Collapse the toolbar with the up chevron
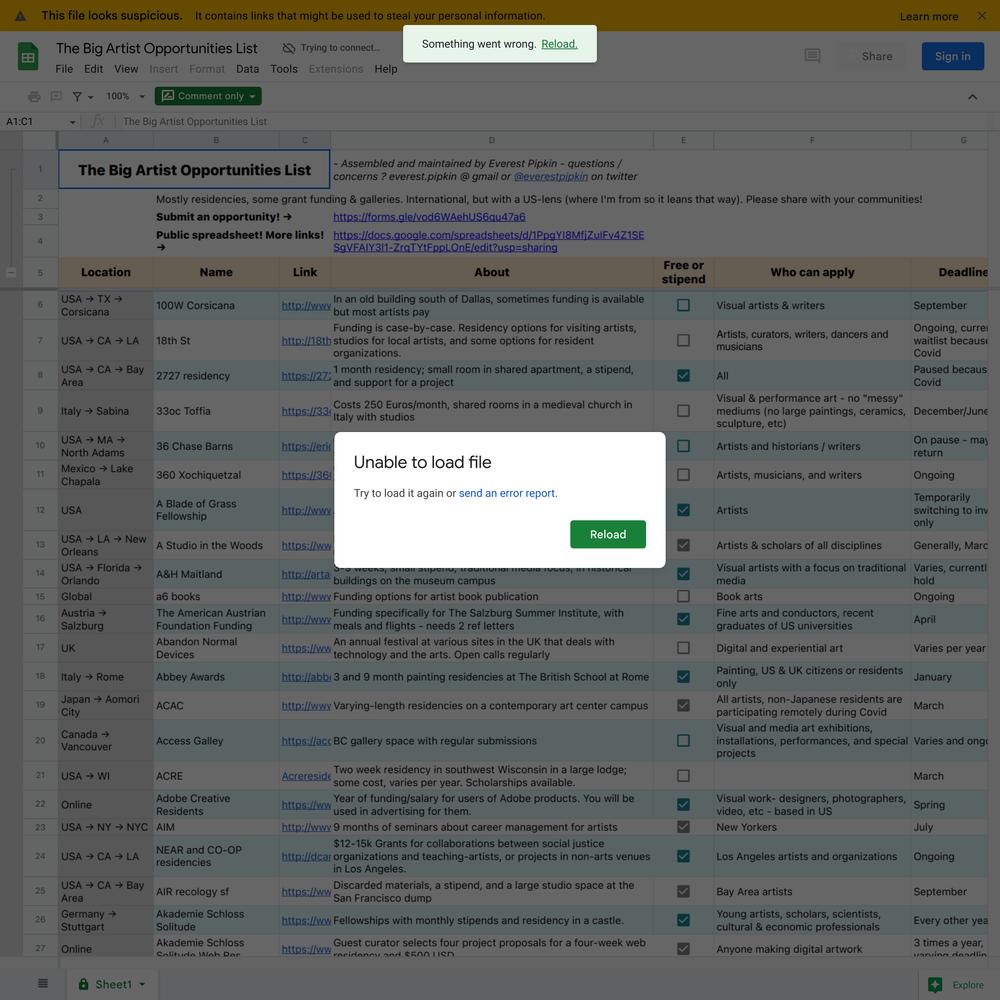Image resolution: width=1000 pixels, height=1000 pixels. [972, 97]
